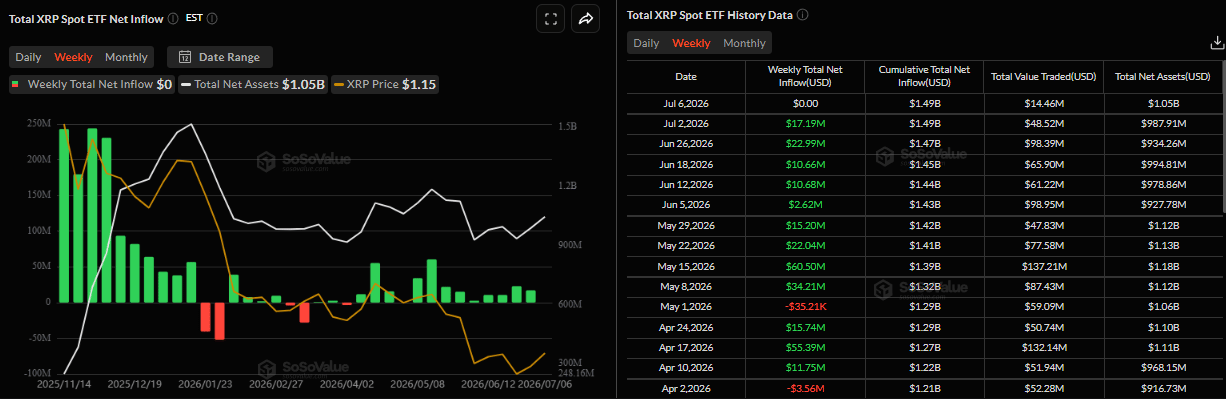Switch history table to Weekly
This screenshot has height=399, width=1226.
tap(691, 43)
